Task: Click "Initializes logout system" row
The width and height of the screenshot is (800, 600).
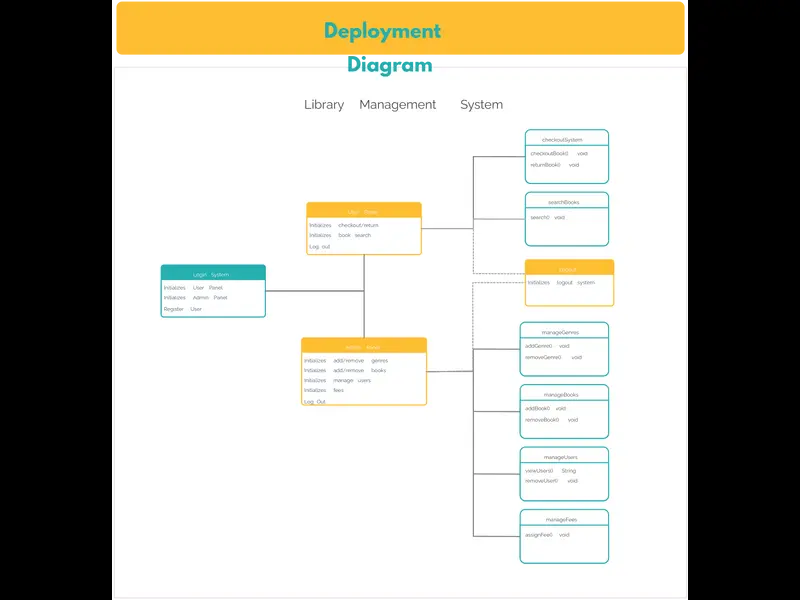Action: pos(561,283)
